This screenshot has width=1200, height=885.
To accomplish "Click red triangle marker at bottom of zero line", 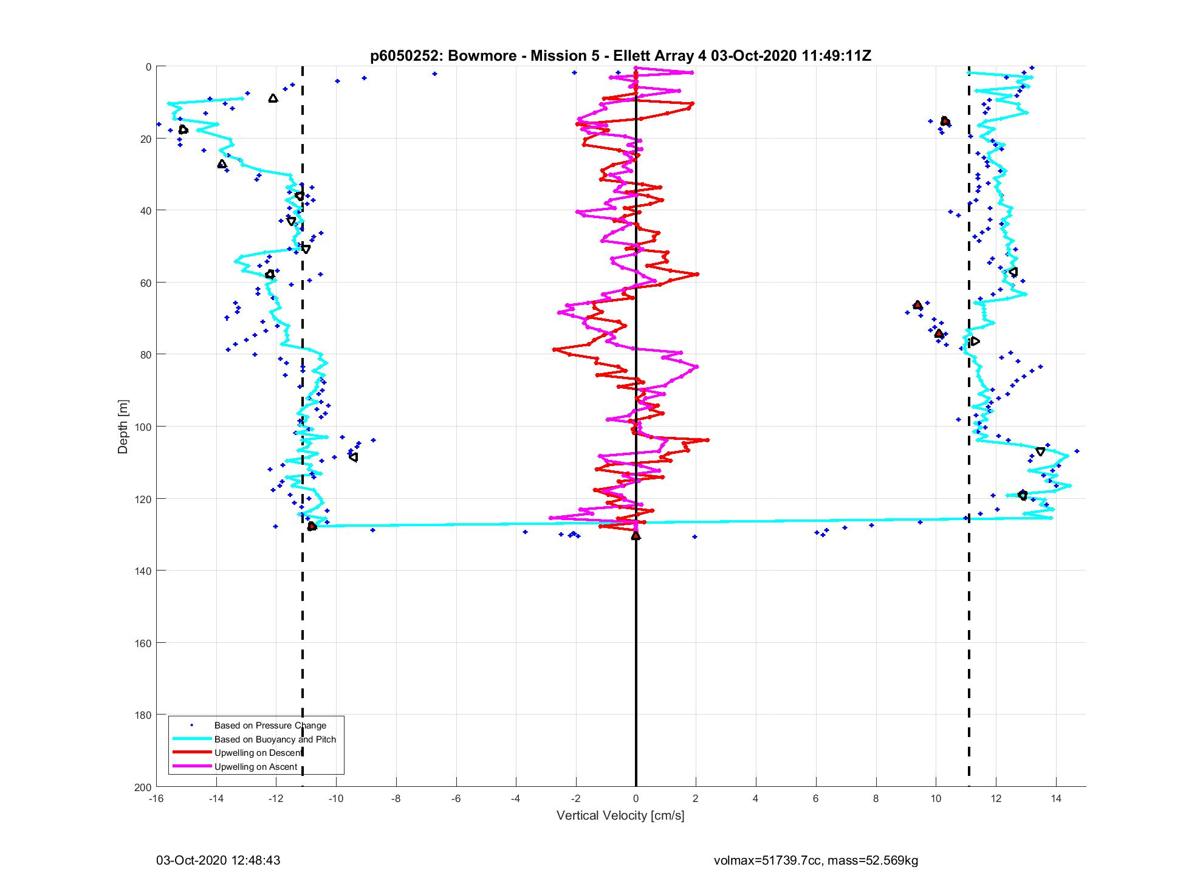I will 636,535.
